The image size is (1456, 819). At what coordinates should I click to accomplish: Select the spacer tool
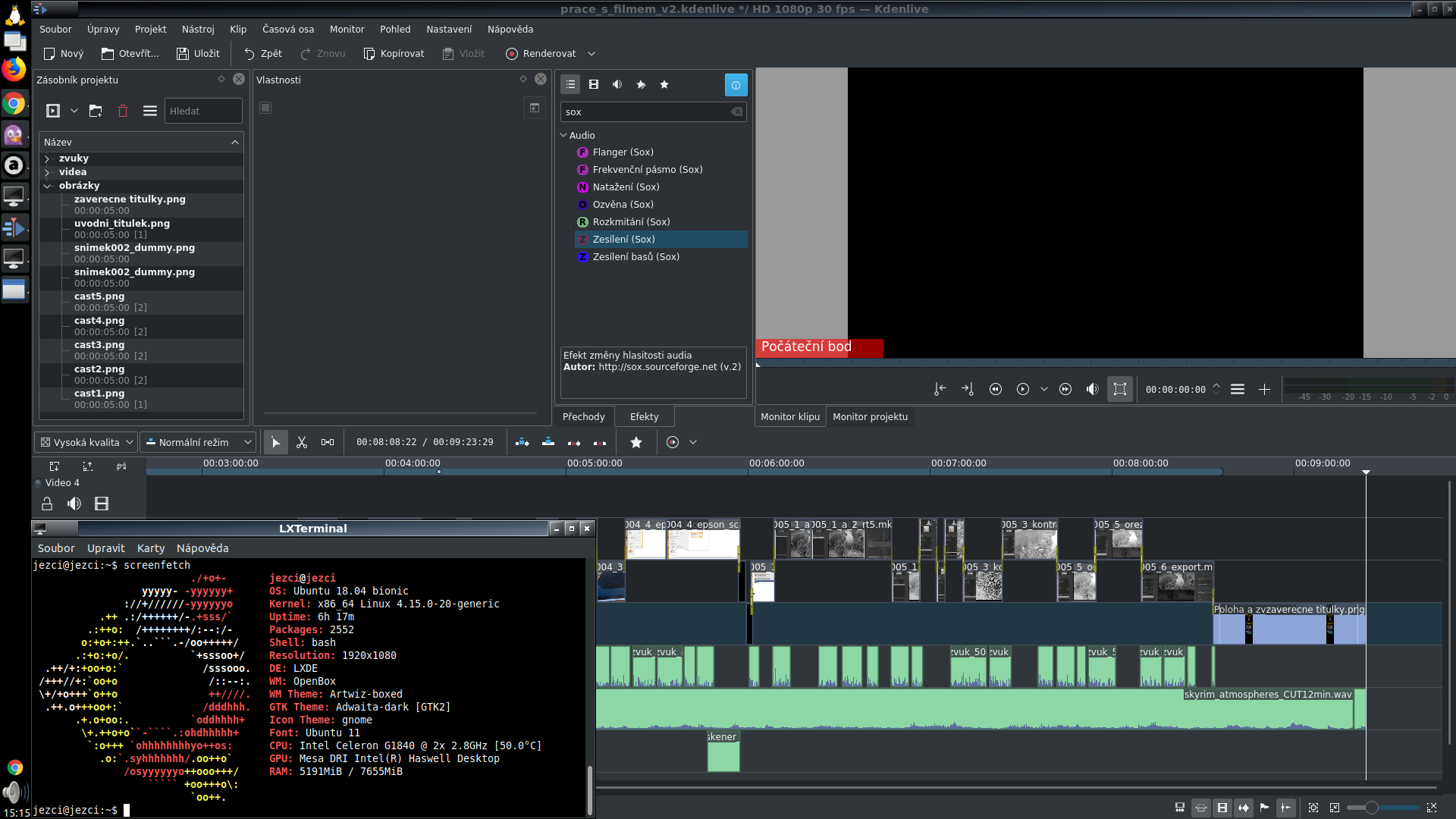[x=328, y=442]
